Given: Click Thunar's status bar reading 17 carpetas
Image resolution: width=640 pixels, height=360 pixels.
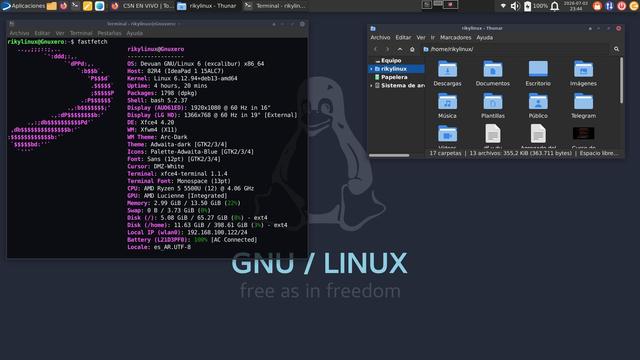Looking at the screenshot, I should (523, 153).
